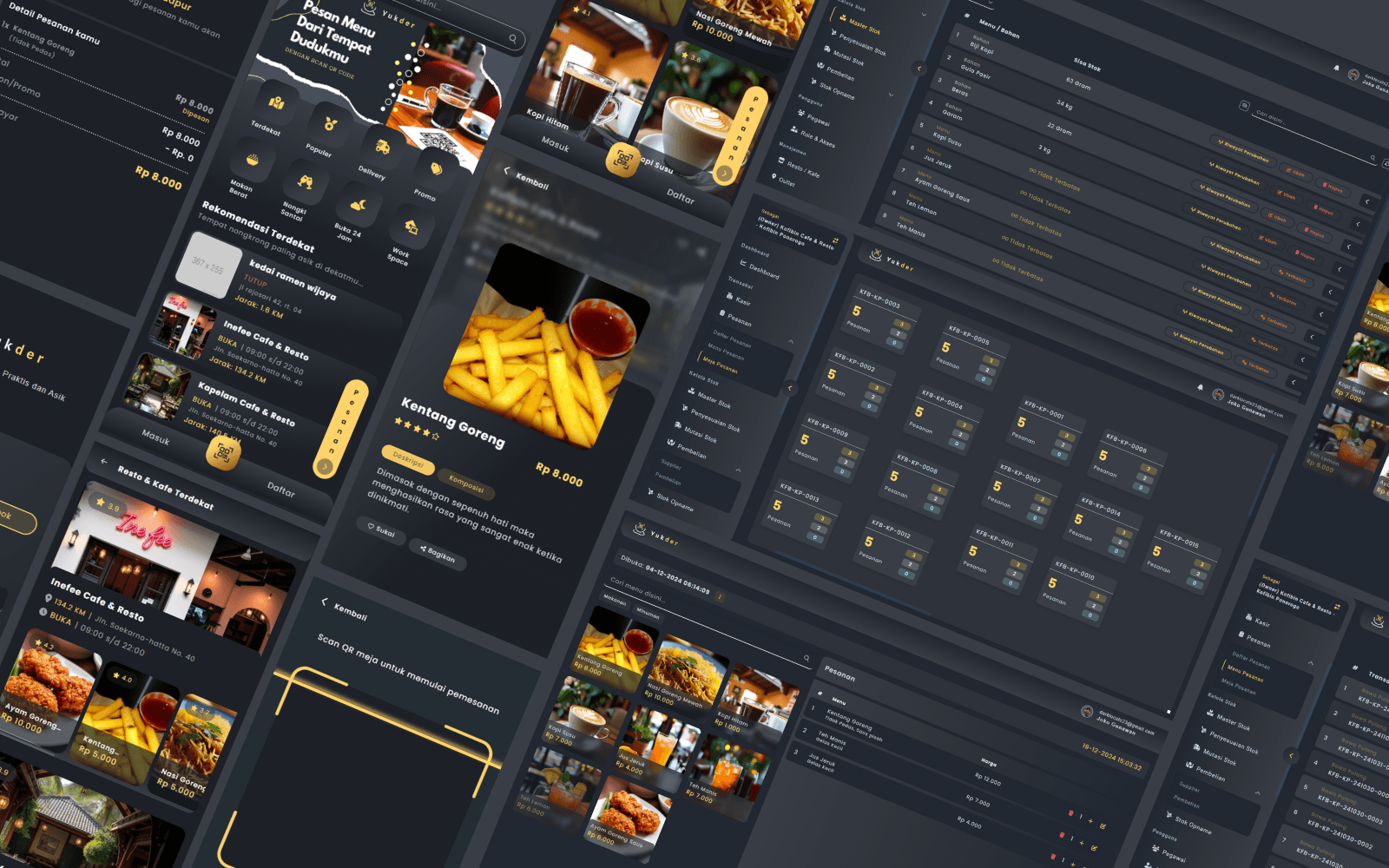The image size is (1389, 868).
Task: Tap the Delivery truck icon
Action: click(382, 147)
